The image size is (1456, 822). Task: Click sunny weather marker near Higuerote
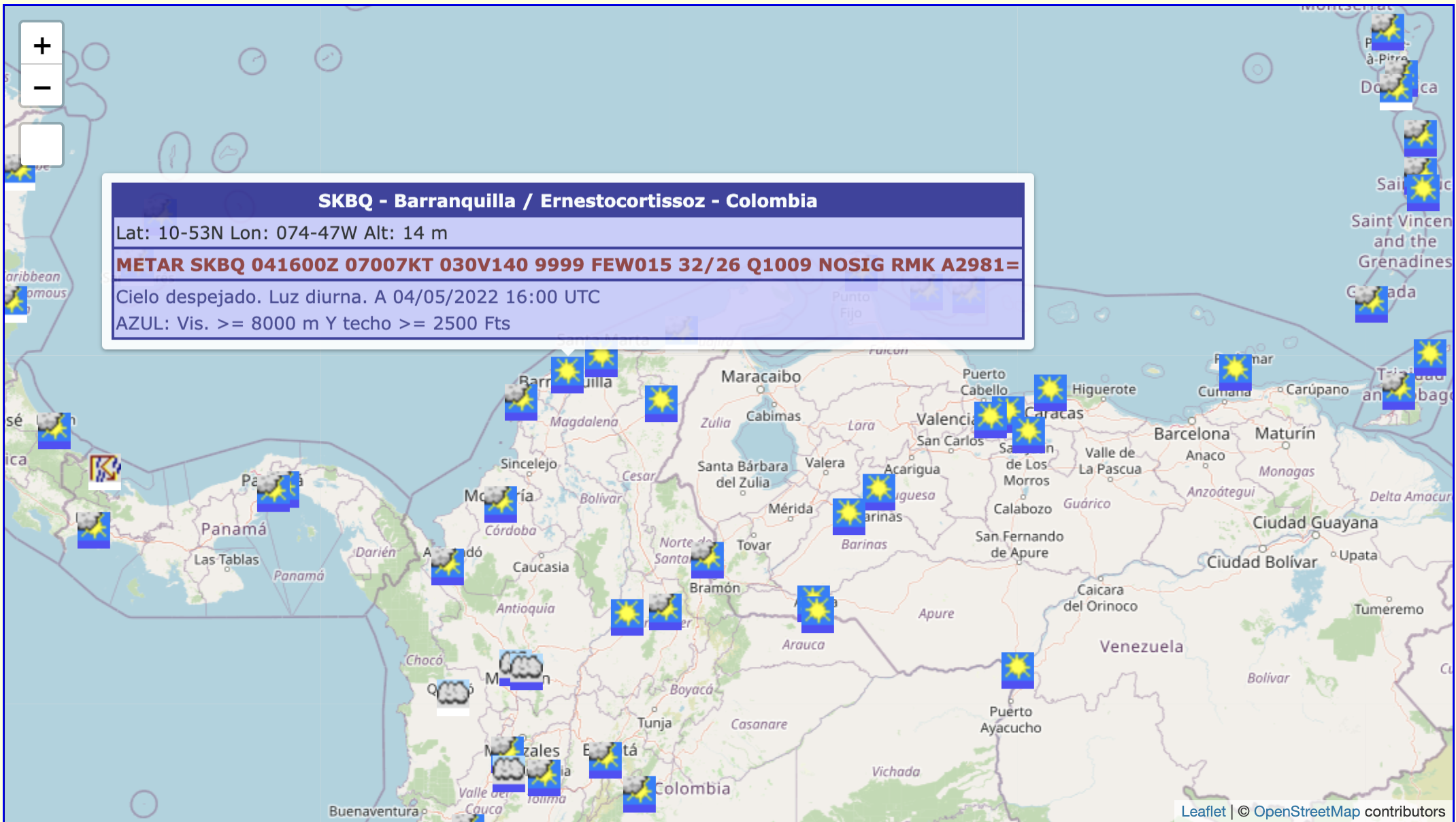click(x=1050, y=391)
